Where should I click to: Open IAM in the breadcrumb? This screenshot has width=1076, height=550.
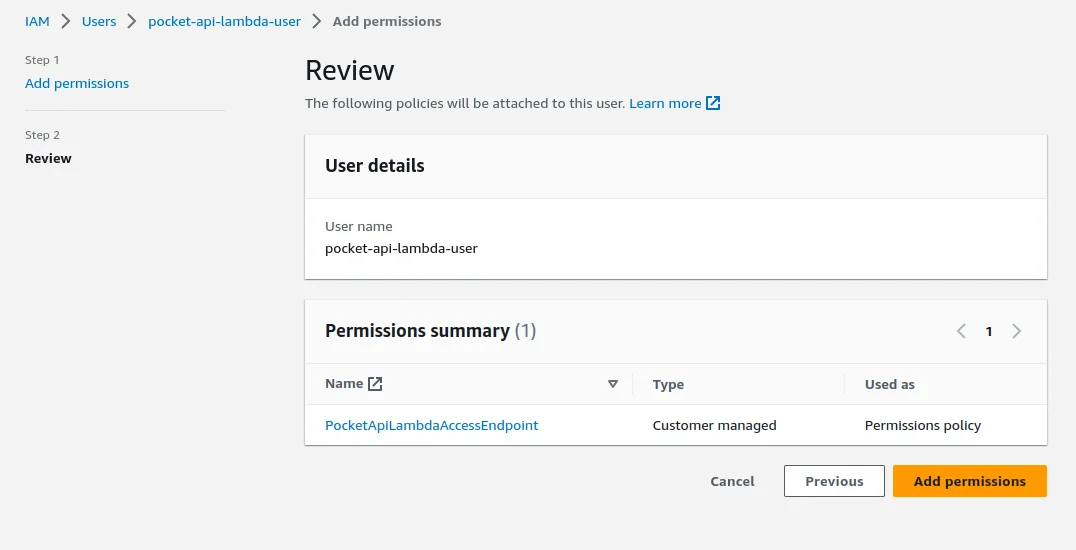coord(37,21)
